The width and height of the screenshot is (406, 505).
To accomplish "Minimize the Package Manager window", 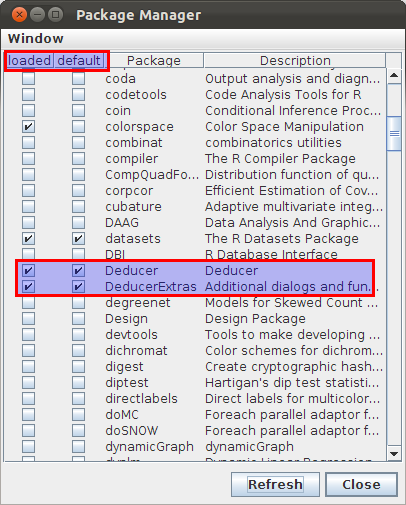I will pyautogui.click(x=38, y=15).
